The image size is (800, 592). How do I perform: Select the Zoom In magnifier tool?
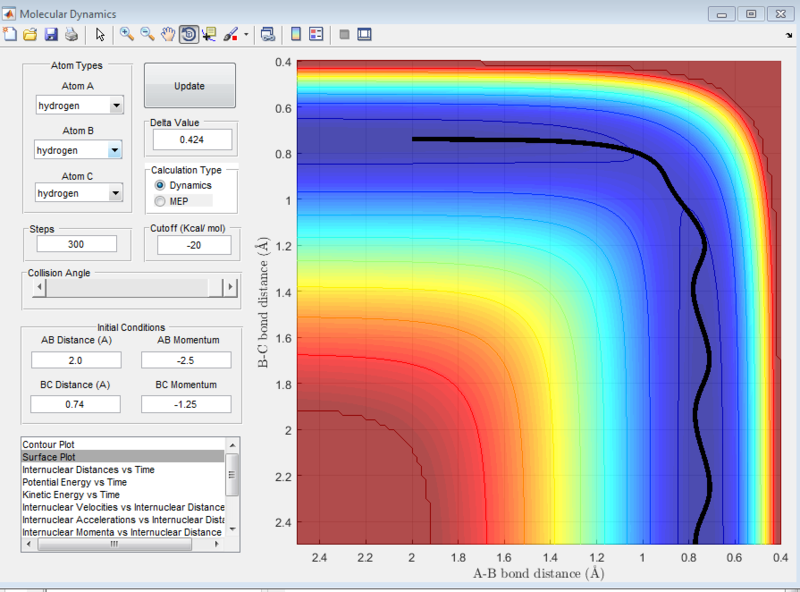[x=127, y=34]
